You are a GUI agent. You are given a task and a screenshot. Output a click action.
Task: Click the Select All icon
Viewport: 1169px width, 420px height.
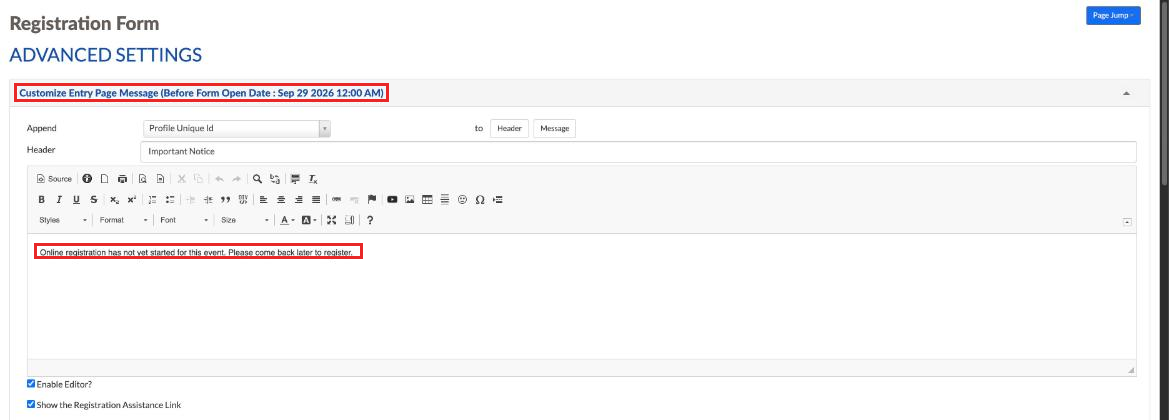coord(295,179)
